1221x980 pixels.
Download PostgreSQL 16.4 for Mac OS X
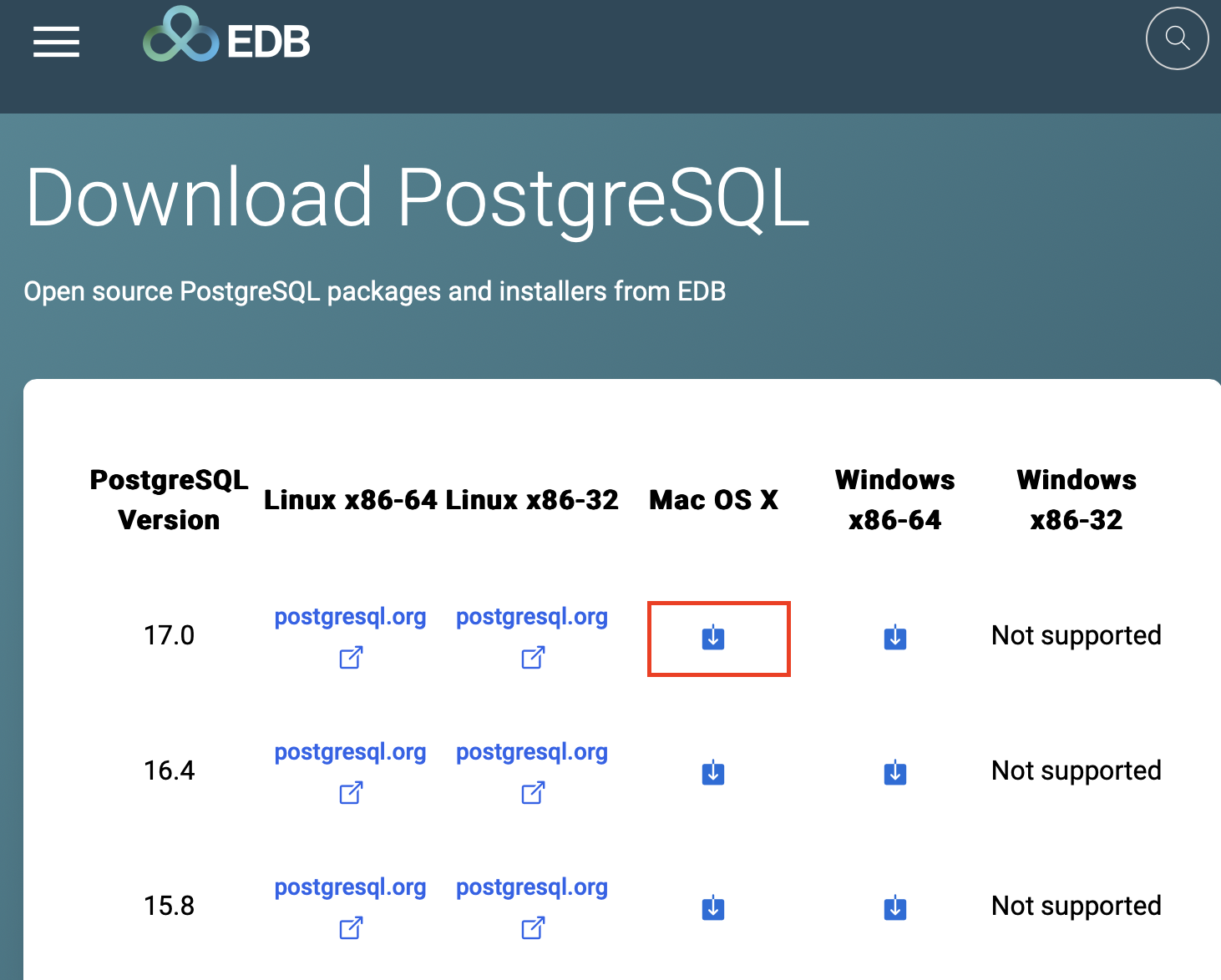pos(713,773)
